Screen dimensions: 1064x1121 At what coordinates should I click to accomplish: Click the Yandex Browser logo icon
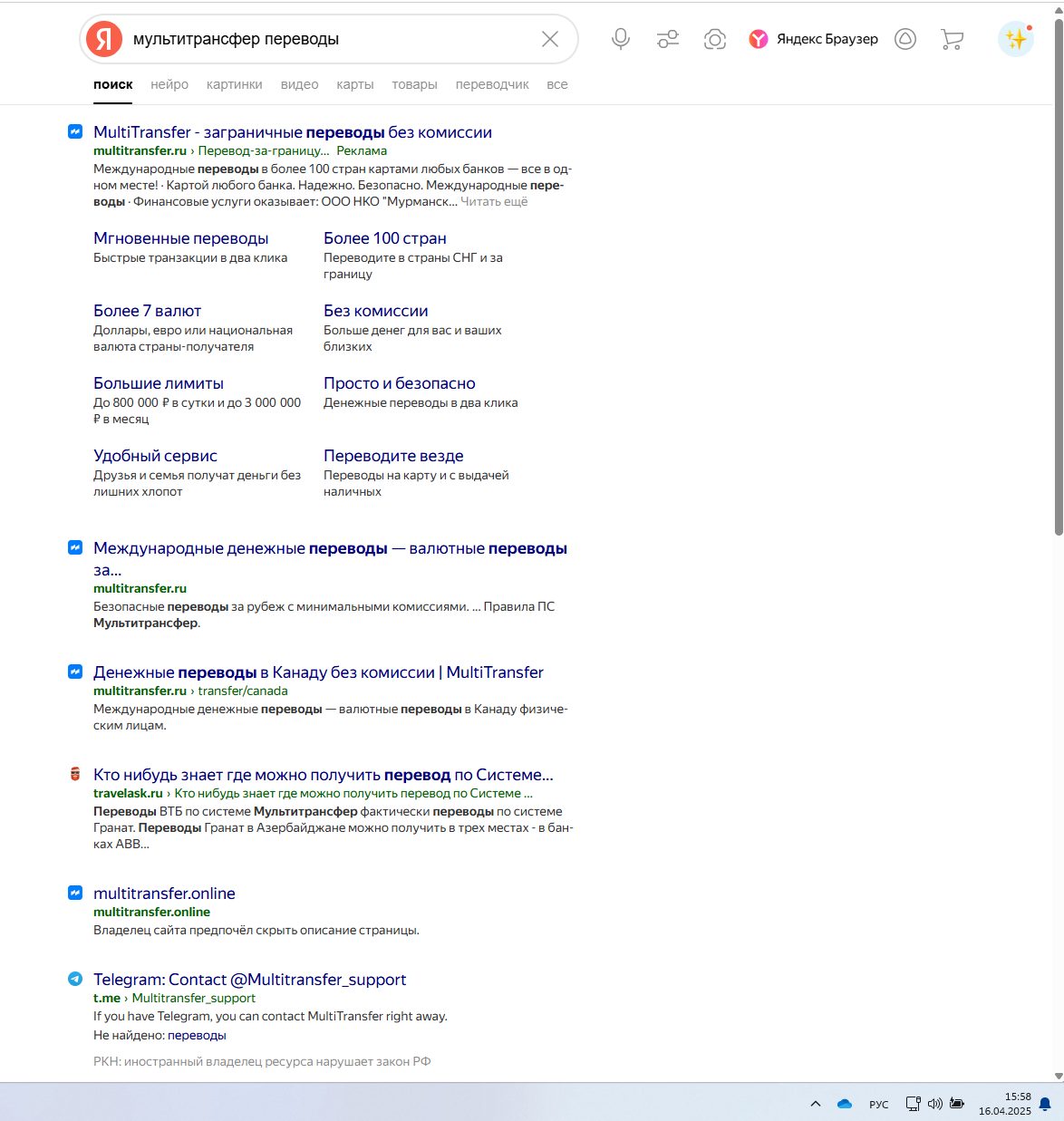tap(759, 39)
